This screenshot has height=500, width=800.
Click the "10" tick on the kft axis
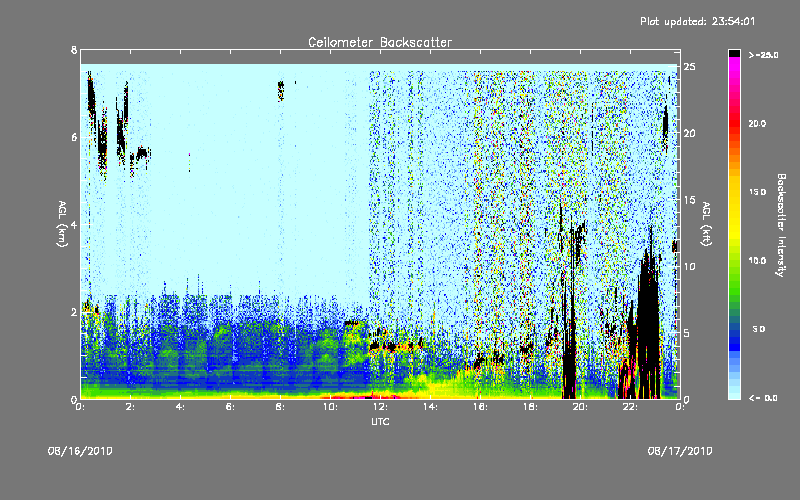pos(689,266)
